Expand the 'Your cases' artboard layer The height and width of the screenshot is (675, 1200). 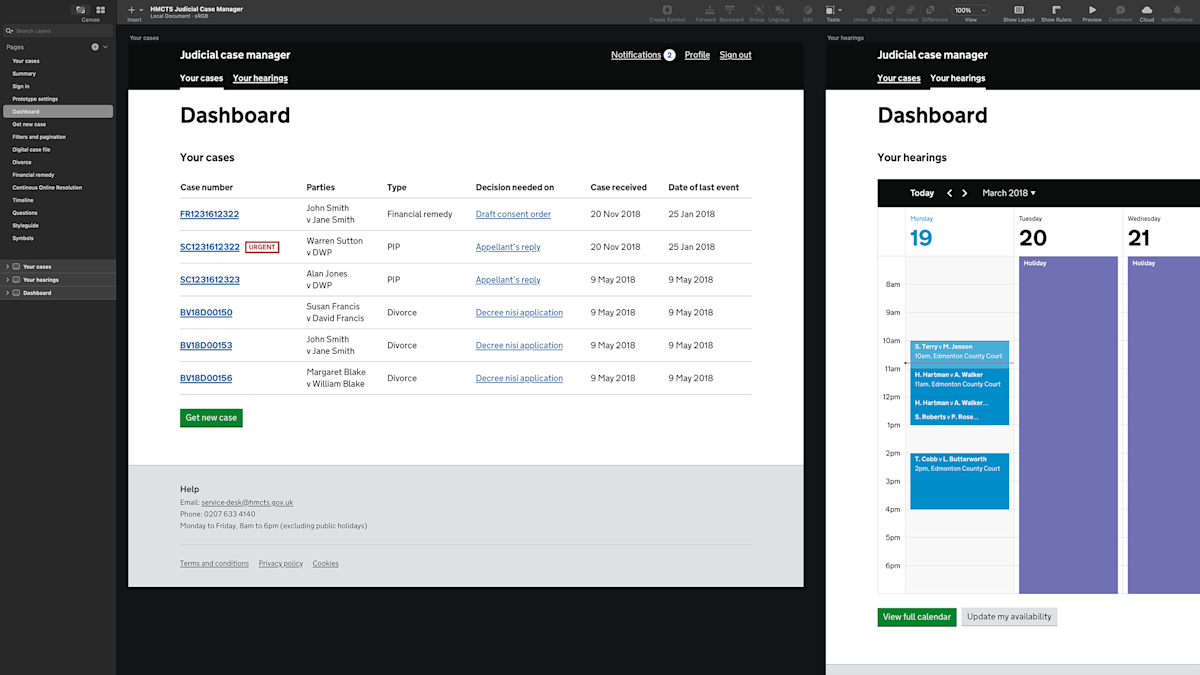coord(8,267)
